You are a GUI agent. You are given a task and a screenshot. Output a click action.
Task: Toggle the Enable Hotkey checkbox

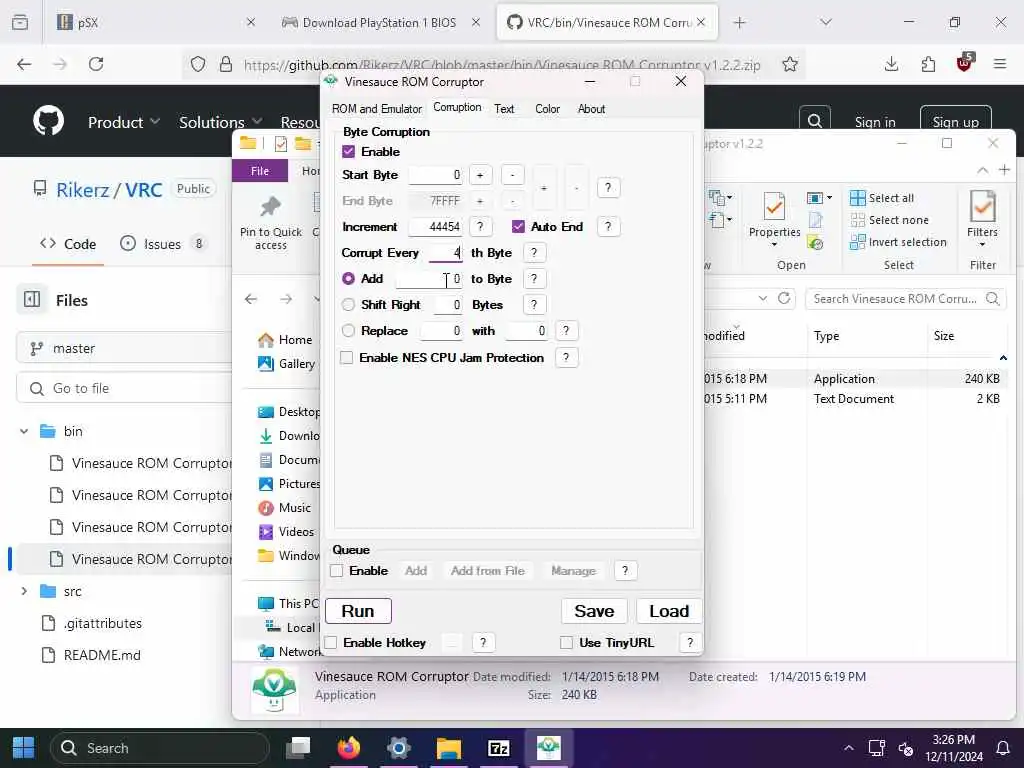[331, 643]
